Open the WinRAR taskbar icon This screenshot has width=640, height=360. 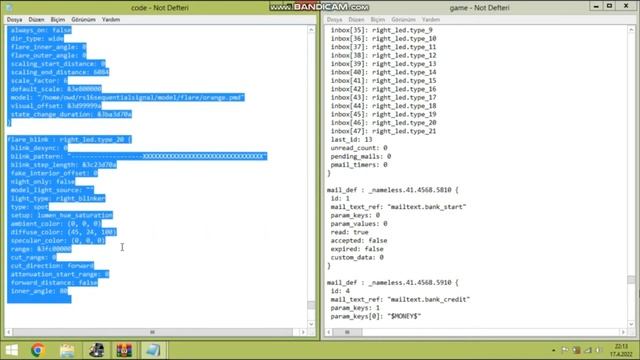pyautogui.click(x=124, y=350)
